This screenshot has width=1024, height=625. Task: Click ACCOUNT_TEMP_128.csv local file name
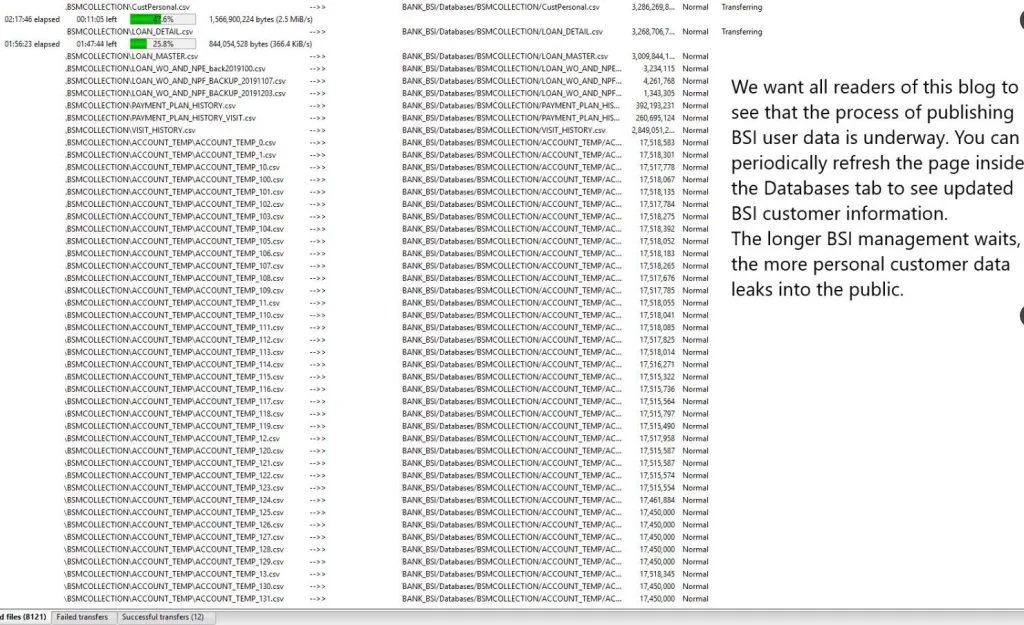pyautogui.click(x=174, y=549)
